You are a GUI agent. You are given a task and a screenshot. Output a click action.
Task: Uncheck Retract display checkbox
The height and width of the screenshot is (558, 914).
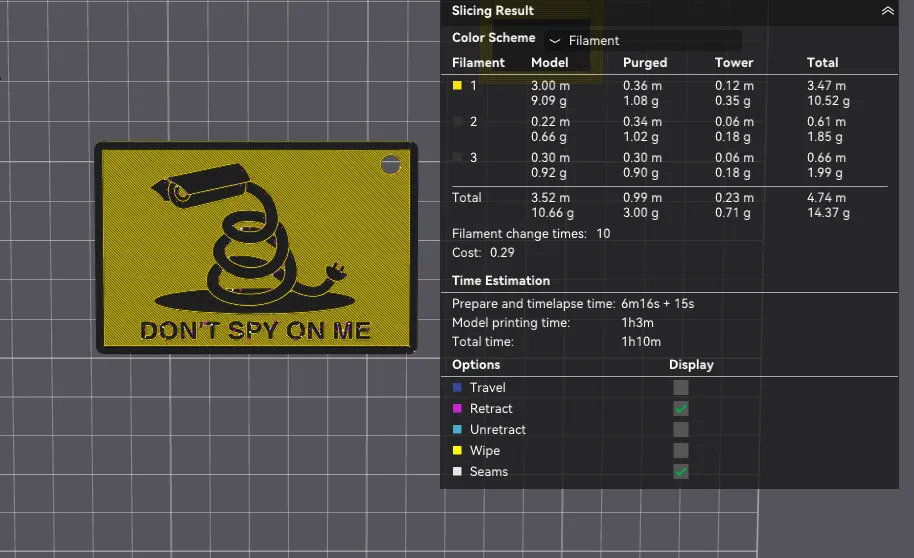680,408
